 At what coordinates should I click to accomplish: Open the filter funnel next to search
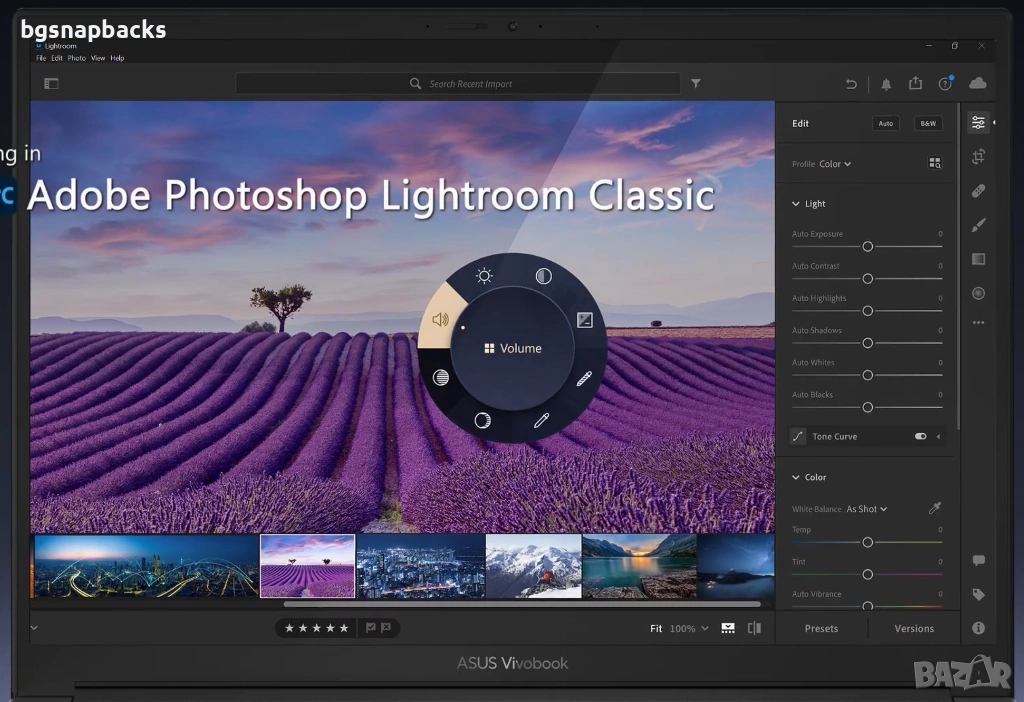coord(696,84)
